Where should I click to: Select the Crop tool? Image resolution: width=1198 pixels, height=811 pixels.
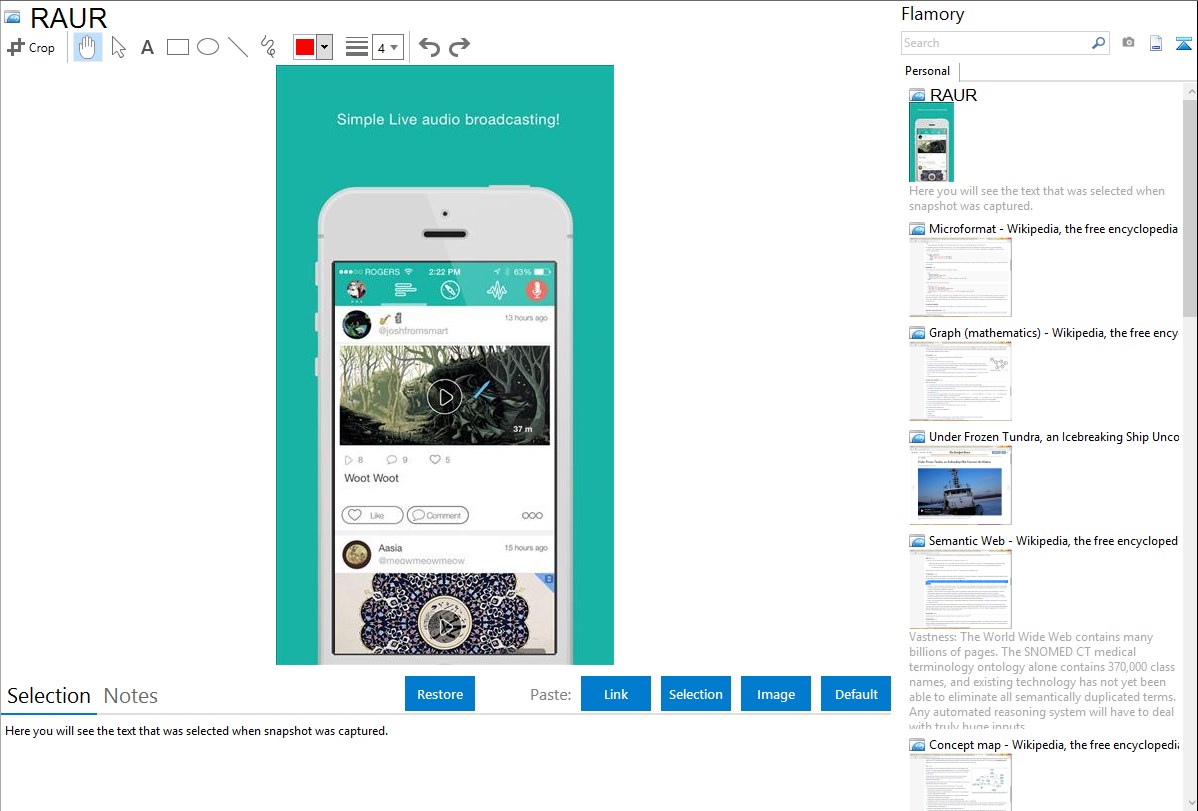31,47
